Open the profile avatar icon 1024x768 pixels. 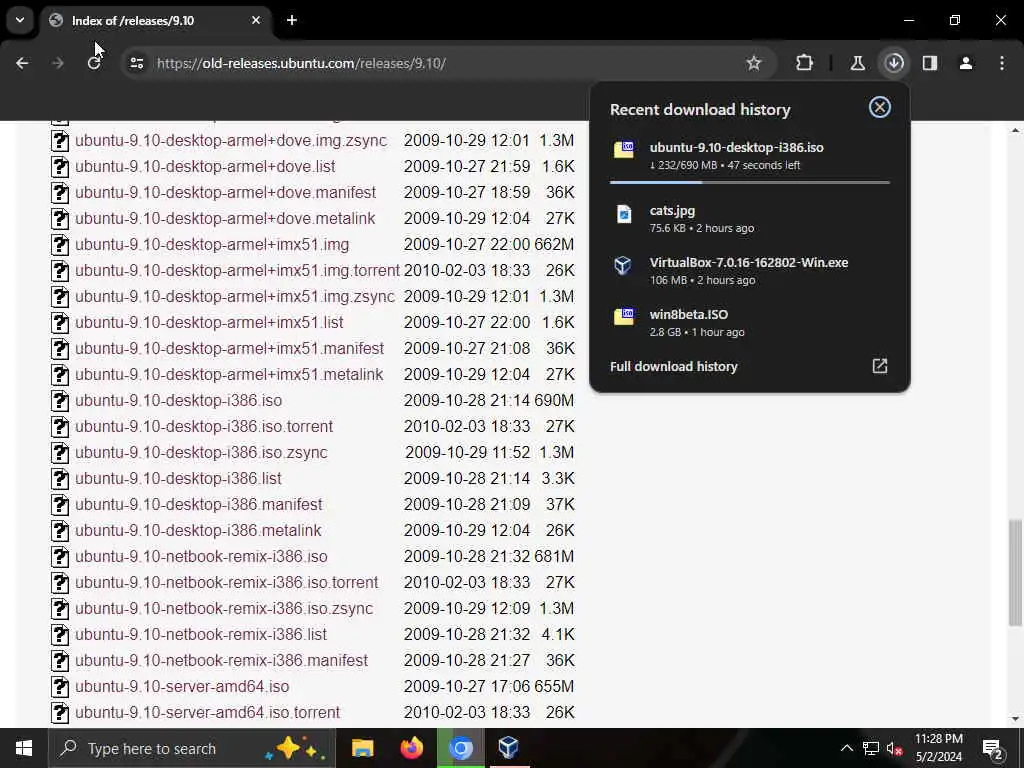click(966, 63)
